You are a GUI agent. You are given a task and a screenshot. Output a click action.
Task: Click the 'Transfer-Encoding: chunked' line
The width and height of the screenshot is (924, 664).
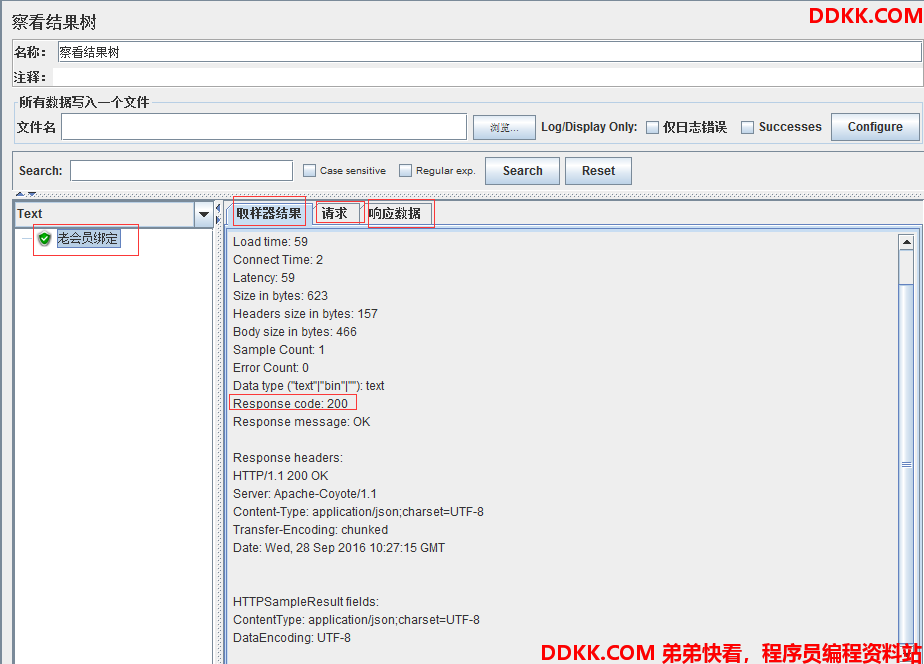[310, 530]
